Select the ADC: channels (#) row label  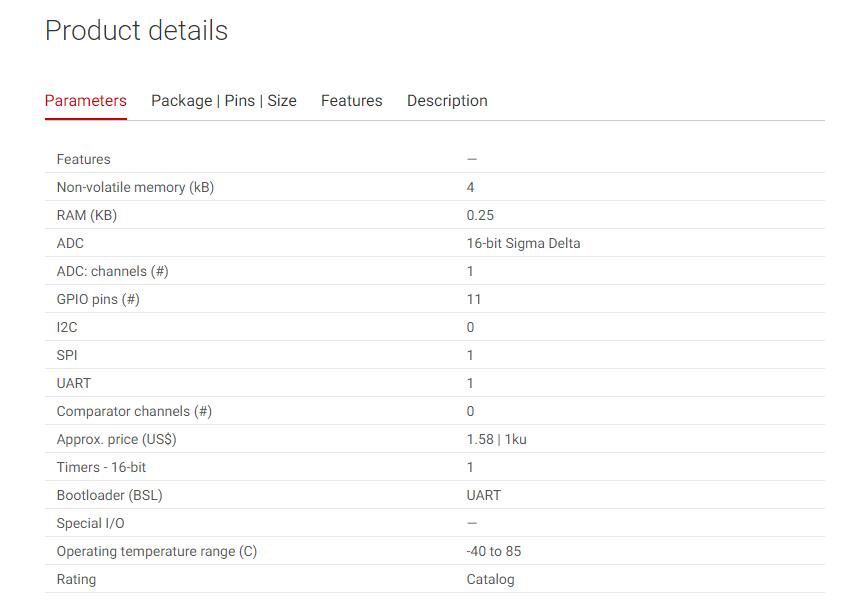pyautogui.click(x=113, y=272)
